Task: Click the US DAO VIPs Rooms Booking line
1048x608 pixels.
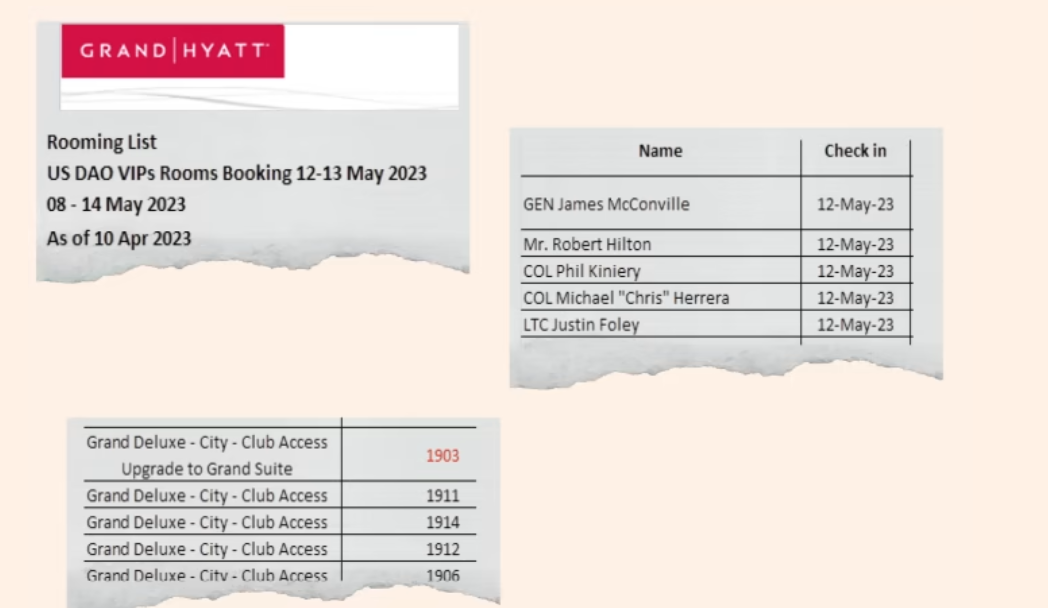Action: [237, 174]
